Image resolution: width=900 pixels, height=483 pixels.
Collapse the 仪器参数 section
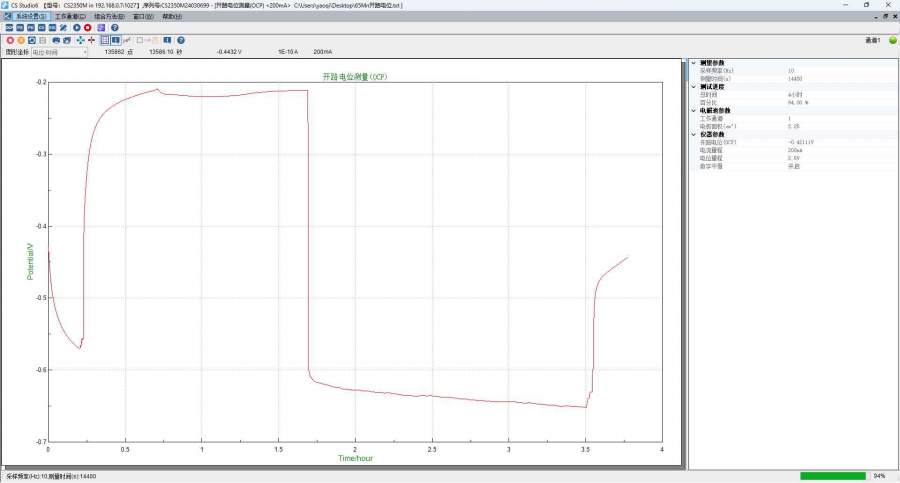(x=694, y=133)
